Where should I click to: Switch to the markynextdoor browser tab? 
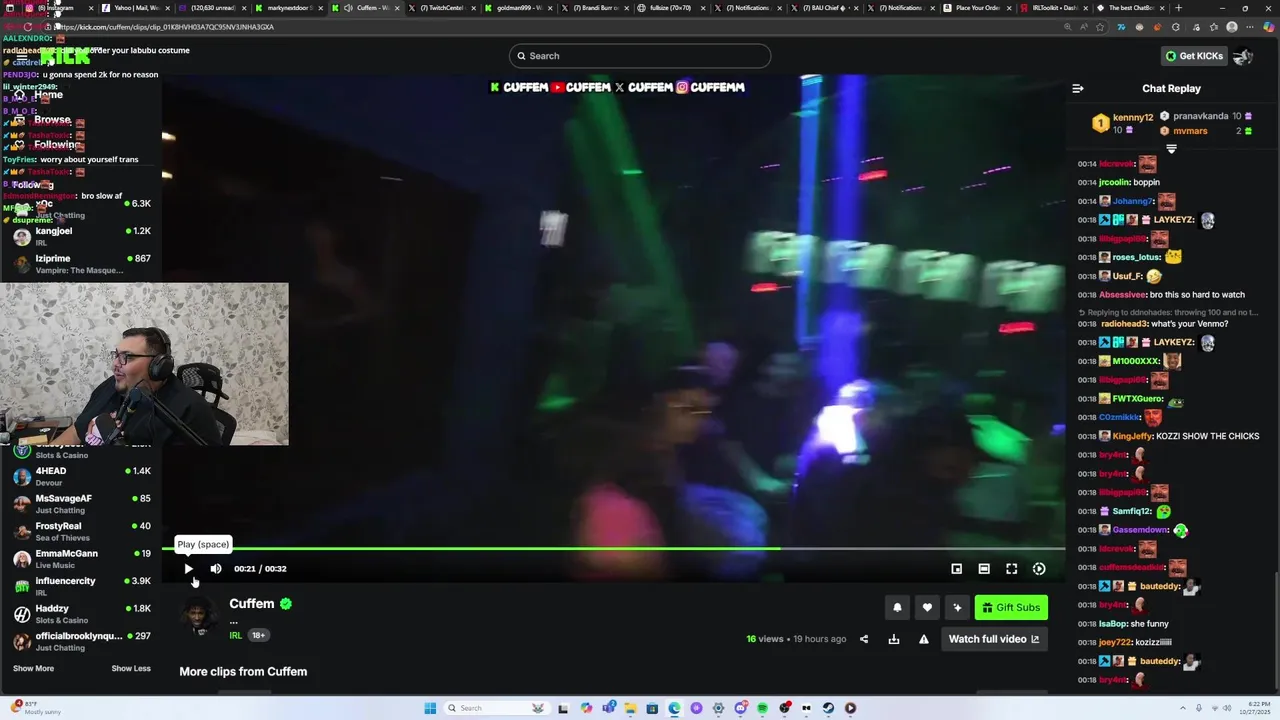click(290, 8)
